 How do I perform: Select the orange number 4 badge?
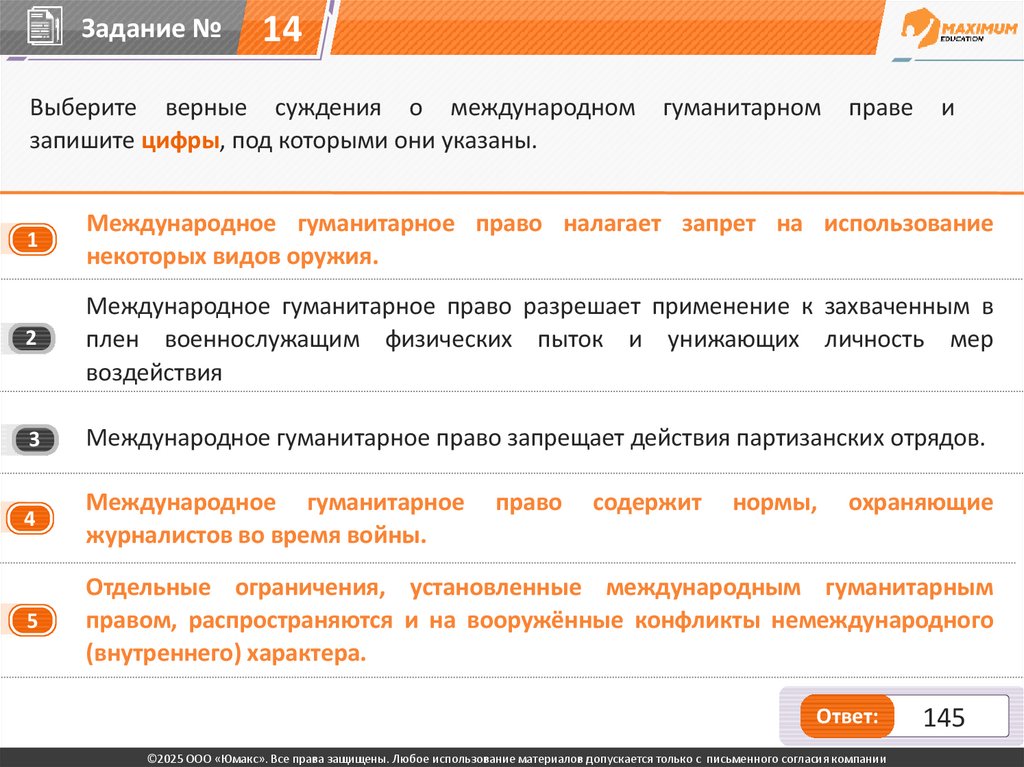tap(30, 519)
